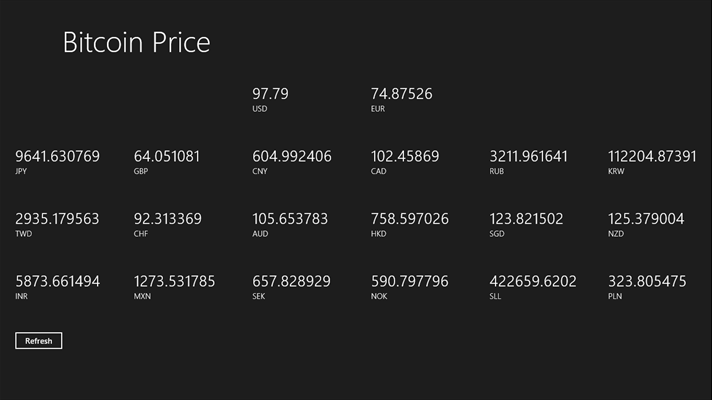Select the CNY price 604.992406
Screen dimensions: 712x400
pyautogui.click(x=292, y=157)
